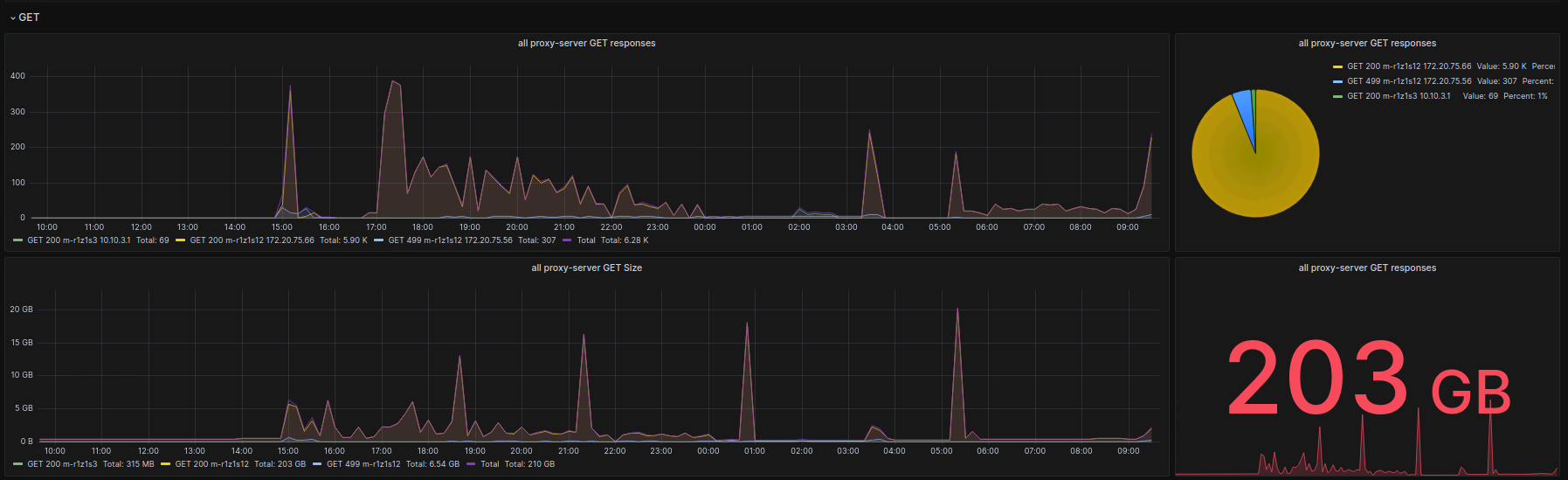Open the GET row title
The width and height of the screenshot is (1568, 480).
pyautogui.click(x=29, y=17)
